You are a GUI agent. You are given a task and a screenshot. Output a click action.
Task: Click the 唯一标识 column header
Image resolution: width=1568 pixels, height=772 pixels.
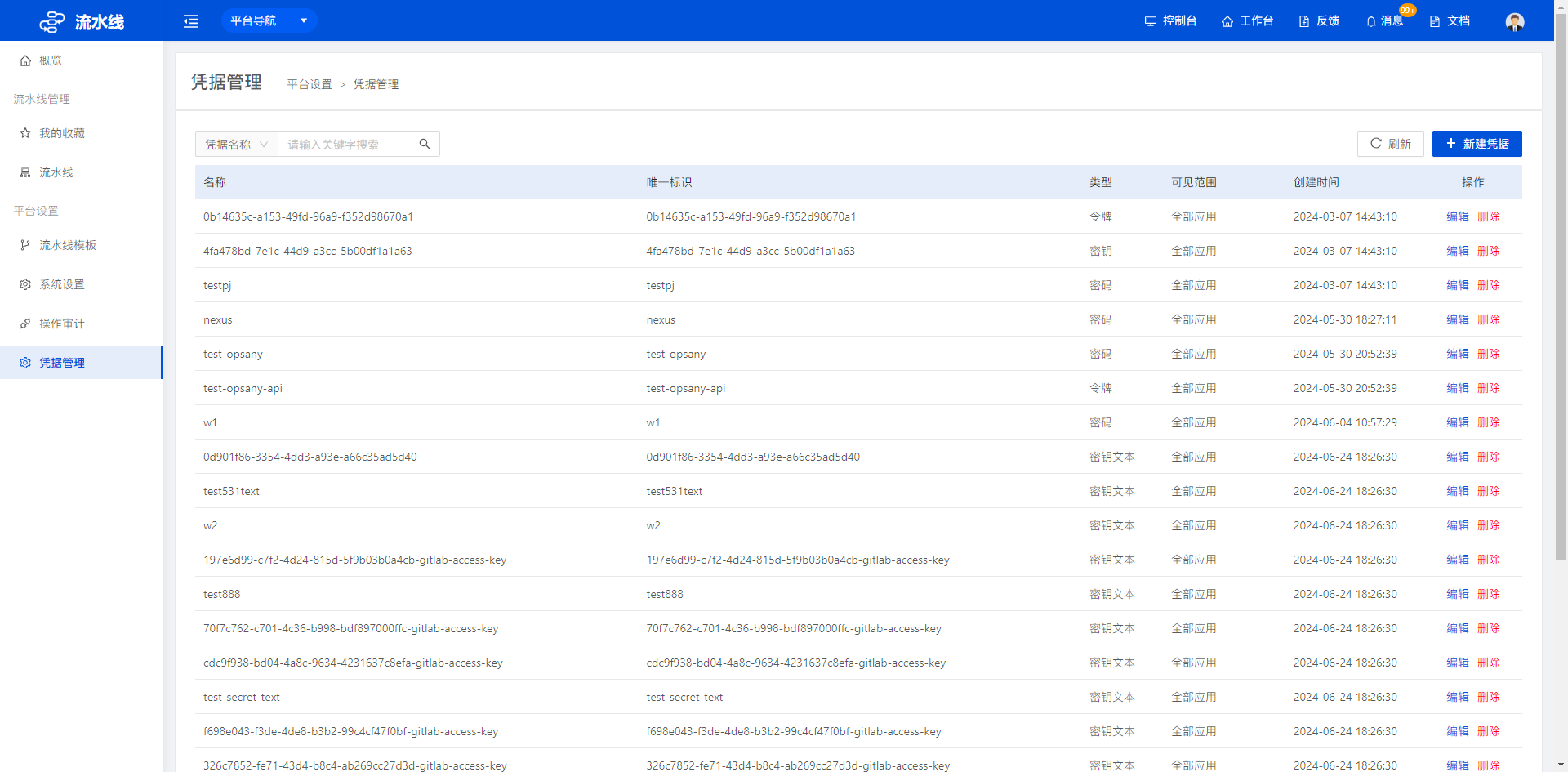pyautogui.click(x=669, y=182)
